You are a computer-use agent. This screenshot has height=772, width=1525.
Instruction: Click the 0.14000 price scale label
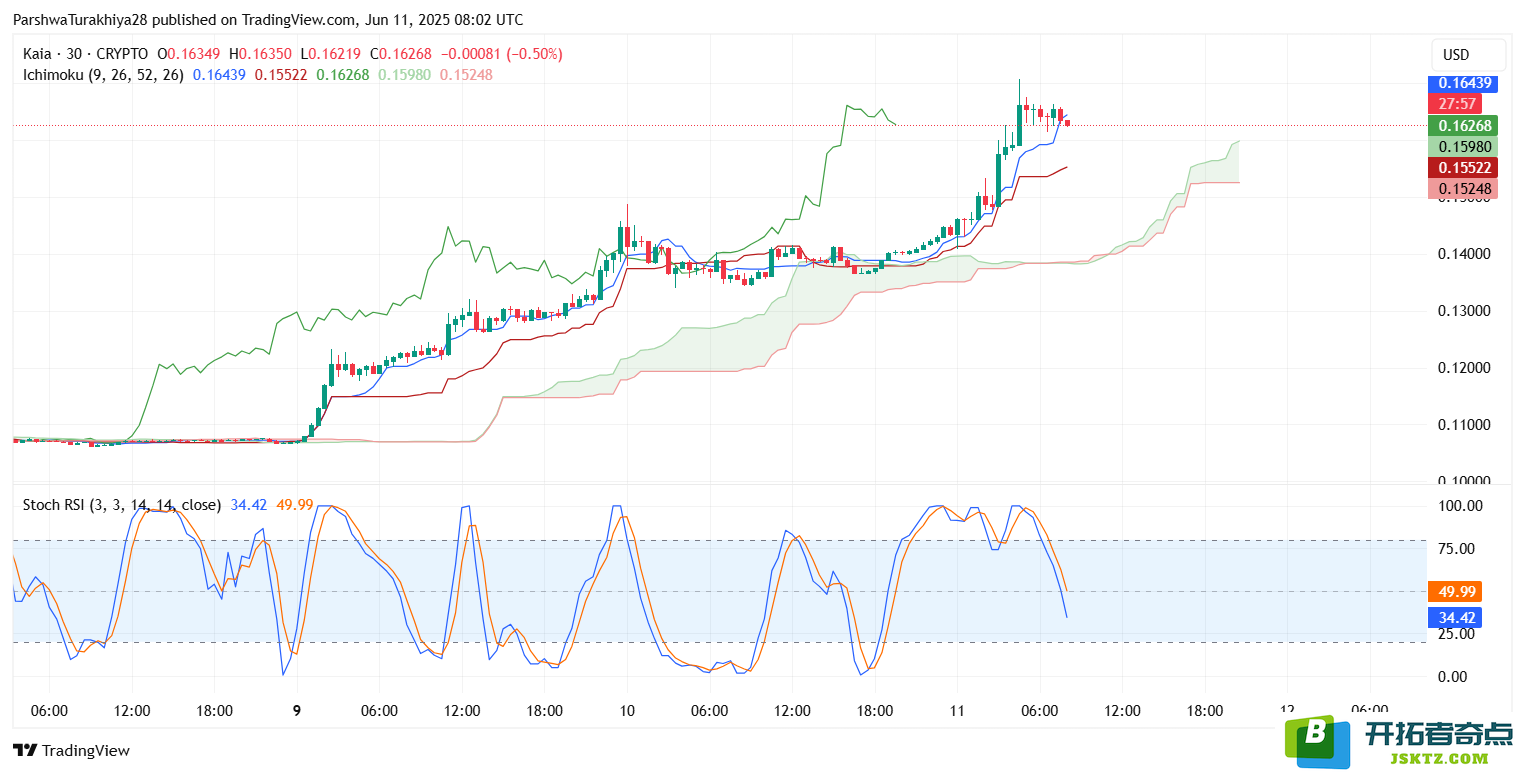[1463, 254]
